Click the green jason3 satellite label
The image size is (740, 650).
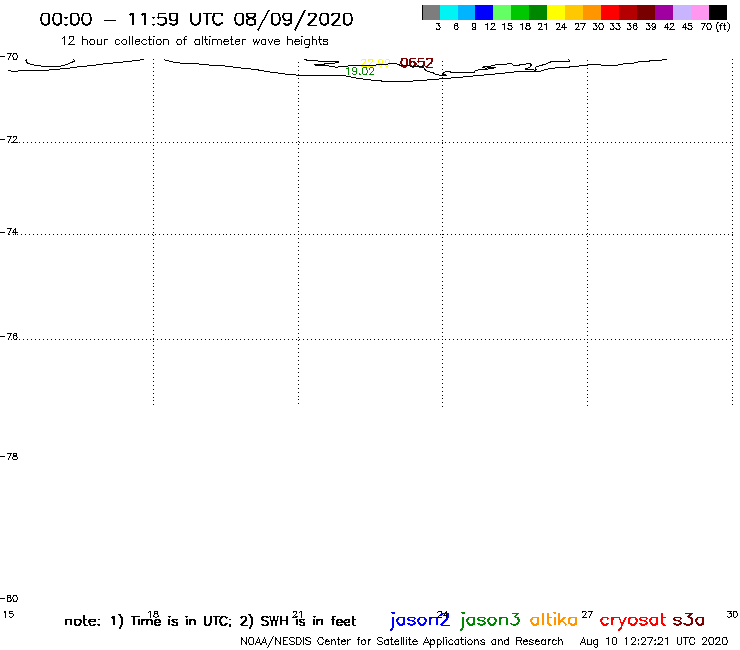coord(490,620)
